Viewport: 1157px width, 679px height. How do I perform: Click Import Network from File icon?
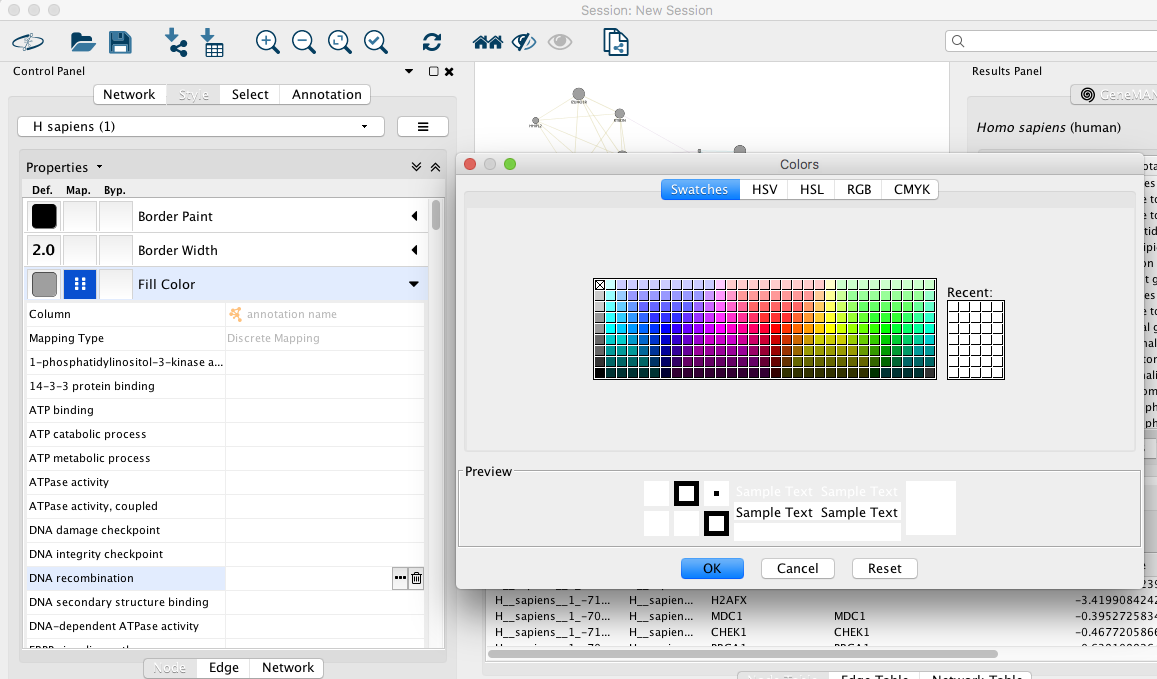(176, 42)
